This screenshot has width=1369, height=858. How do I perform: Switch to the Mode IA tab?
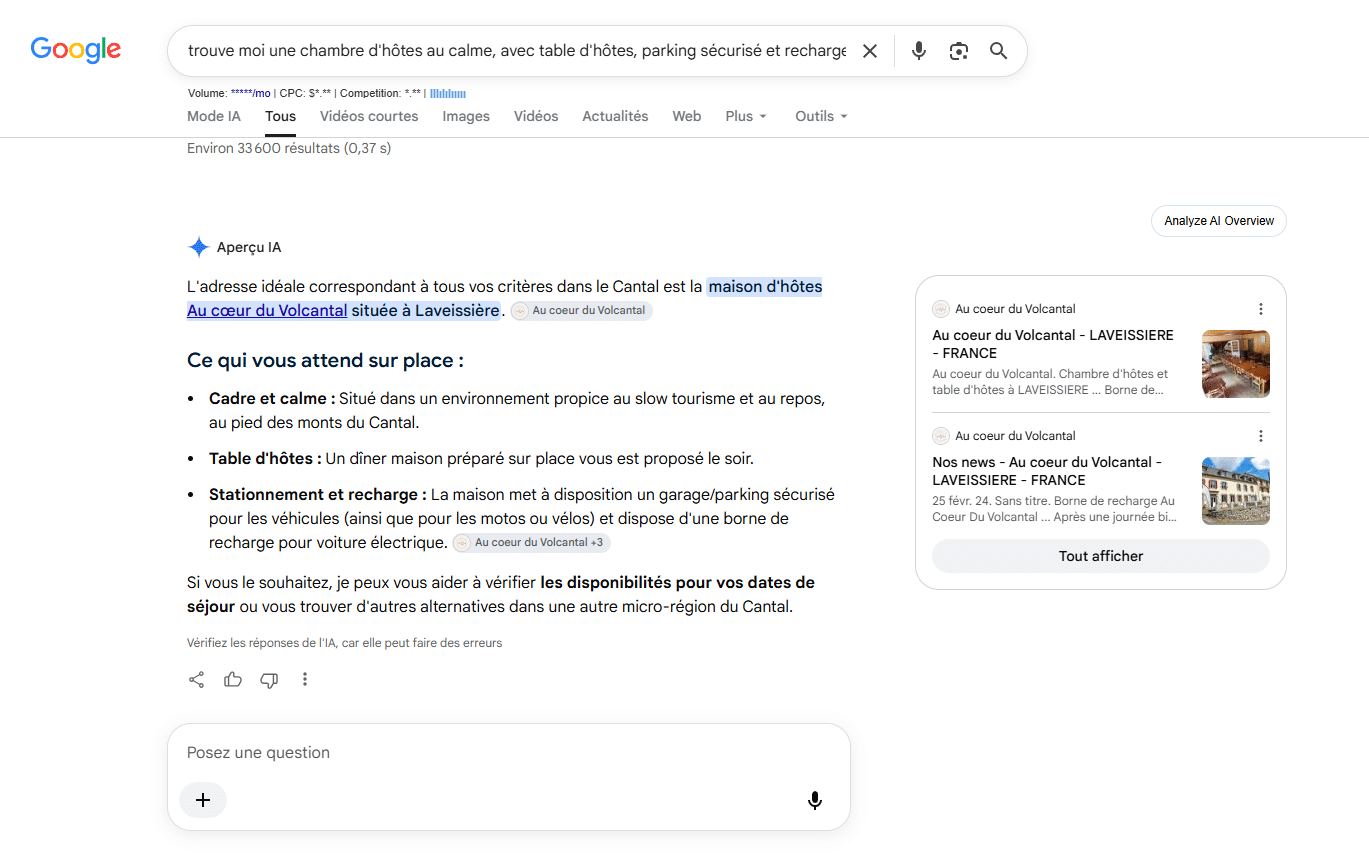point(214,116)
